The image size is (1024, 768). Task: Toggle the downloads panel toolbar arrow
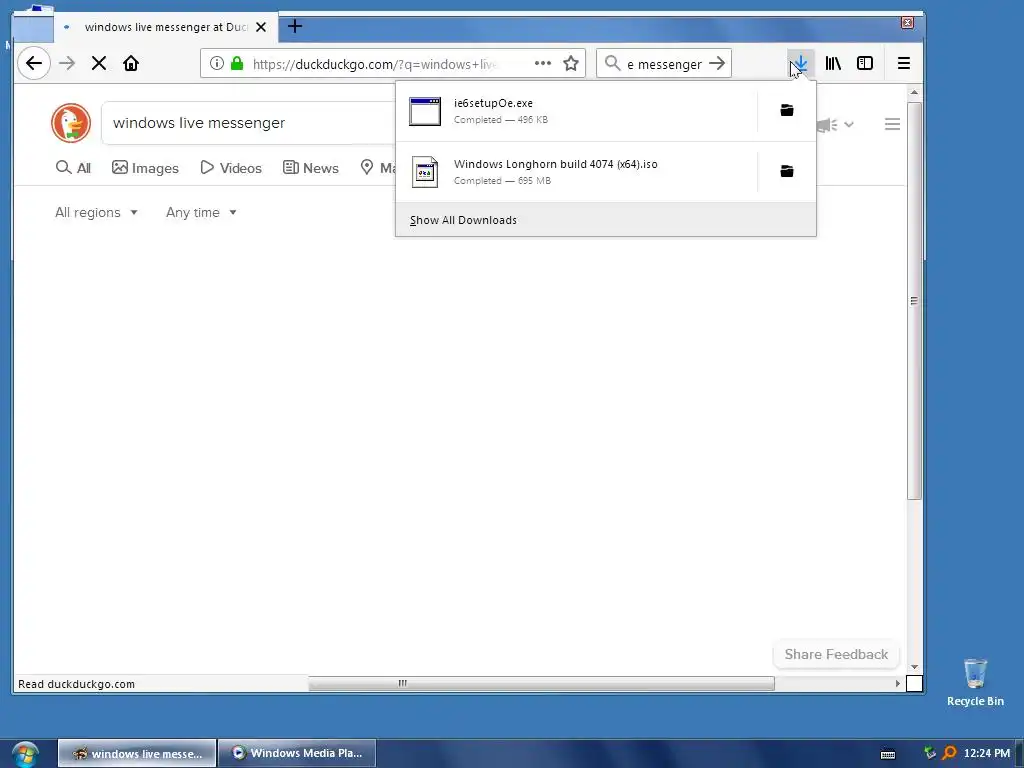point(800,63)
